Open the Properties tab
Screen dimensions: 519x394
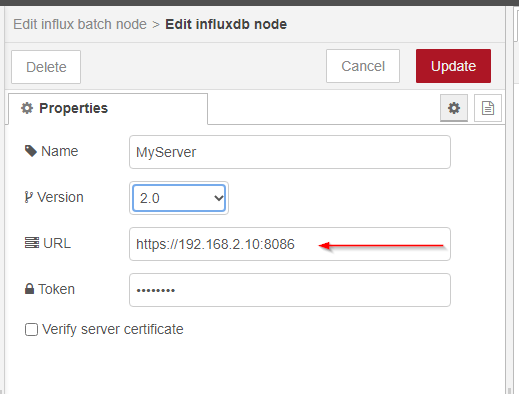(x=108, y=109)
